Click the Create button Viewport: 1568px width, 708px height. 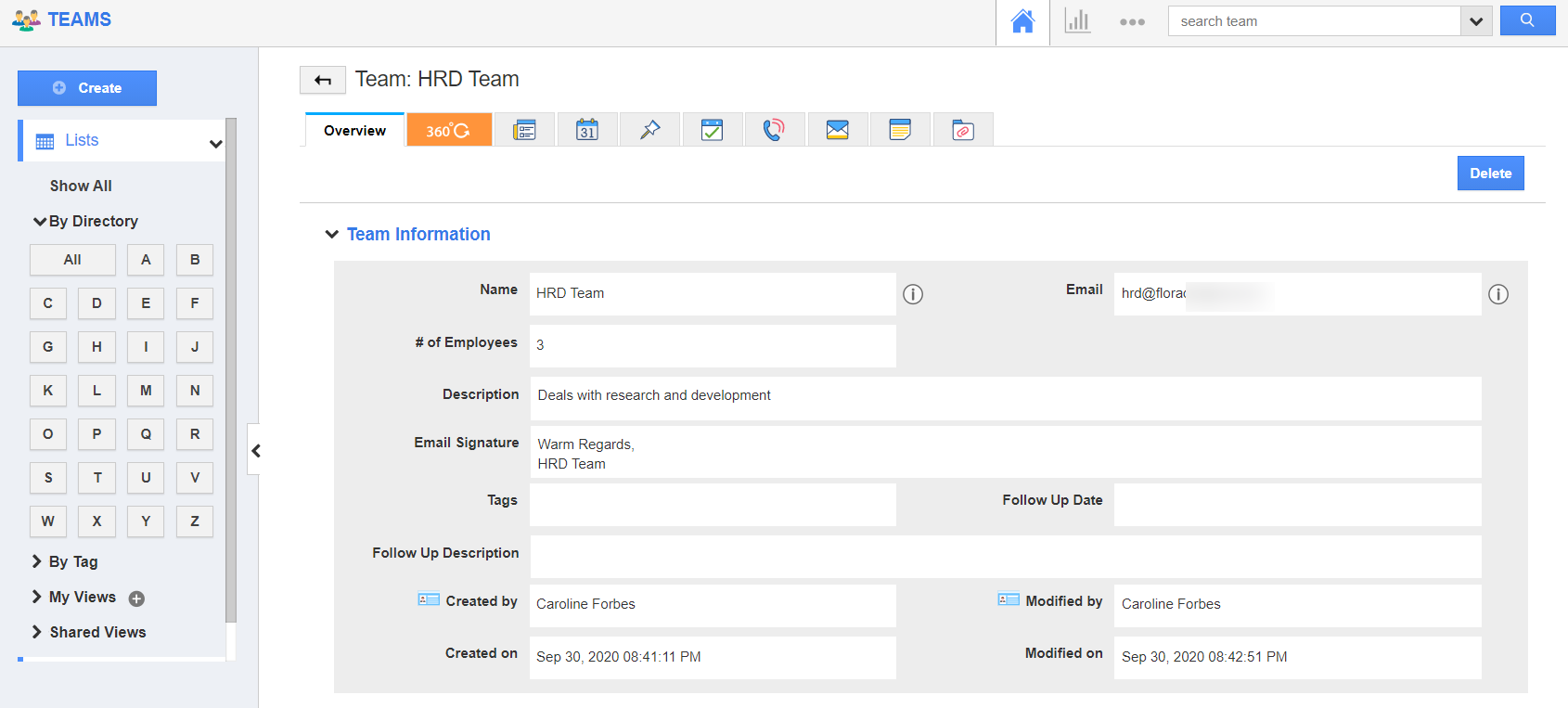(87, 88)
